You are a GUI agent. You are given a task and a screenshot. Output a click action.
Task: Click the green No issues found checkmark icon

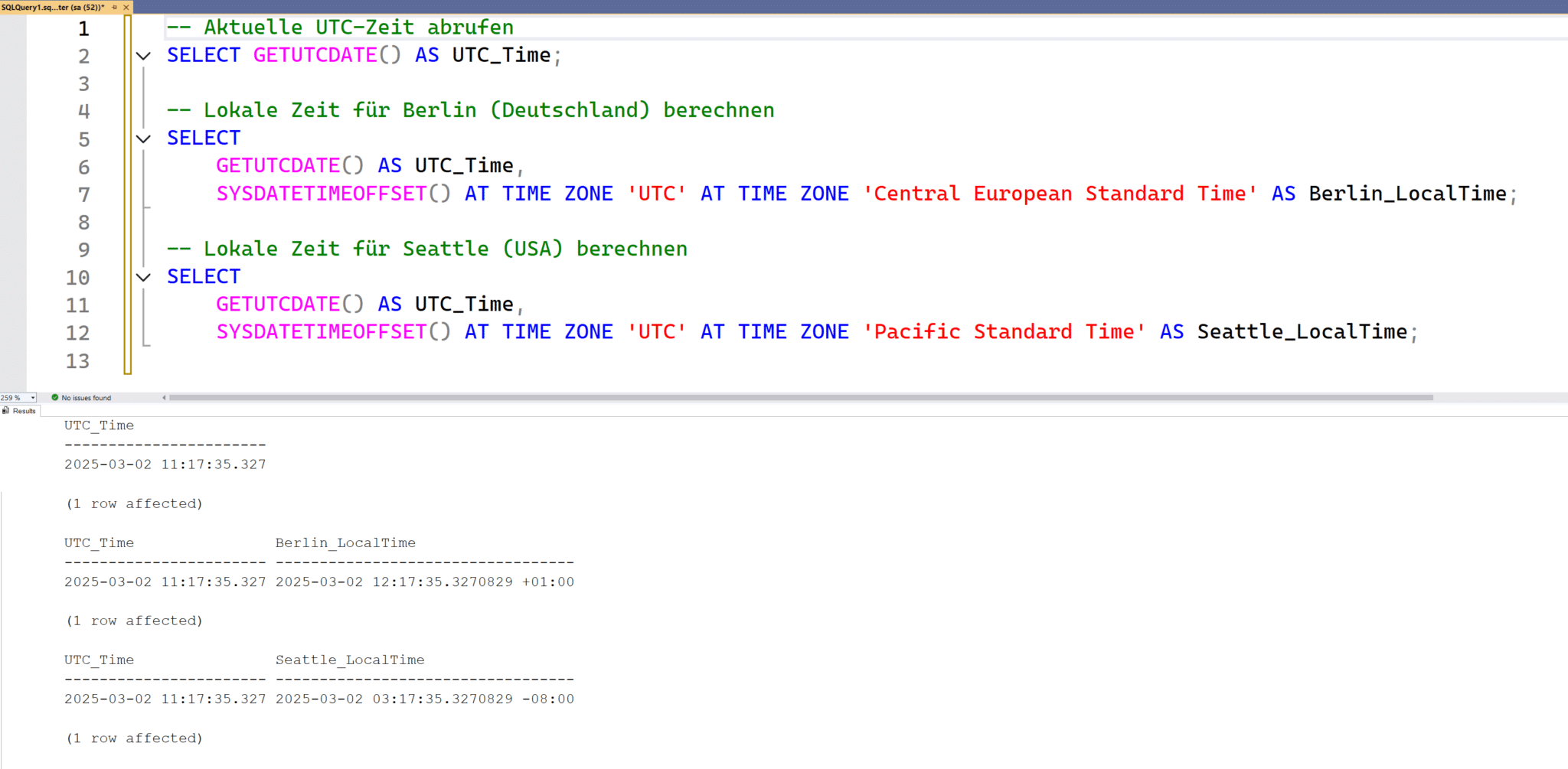pos(54,398)
